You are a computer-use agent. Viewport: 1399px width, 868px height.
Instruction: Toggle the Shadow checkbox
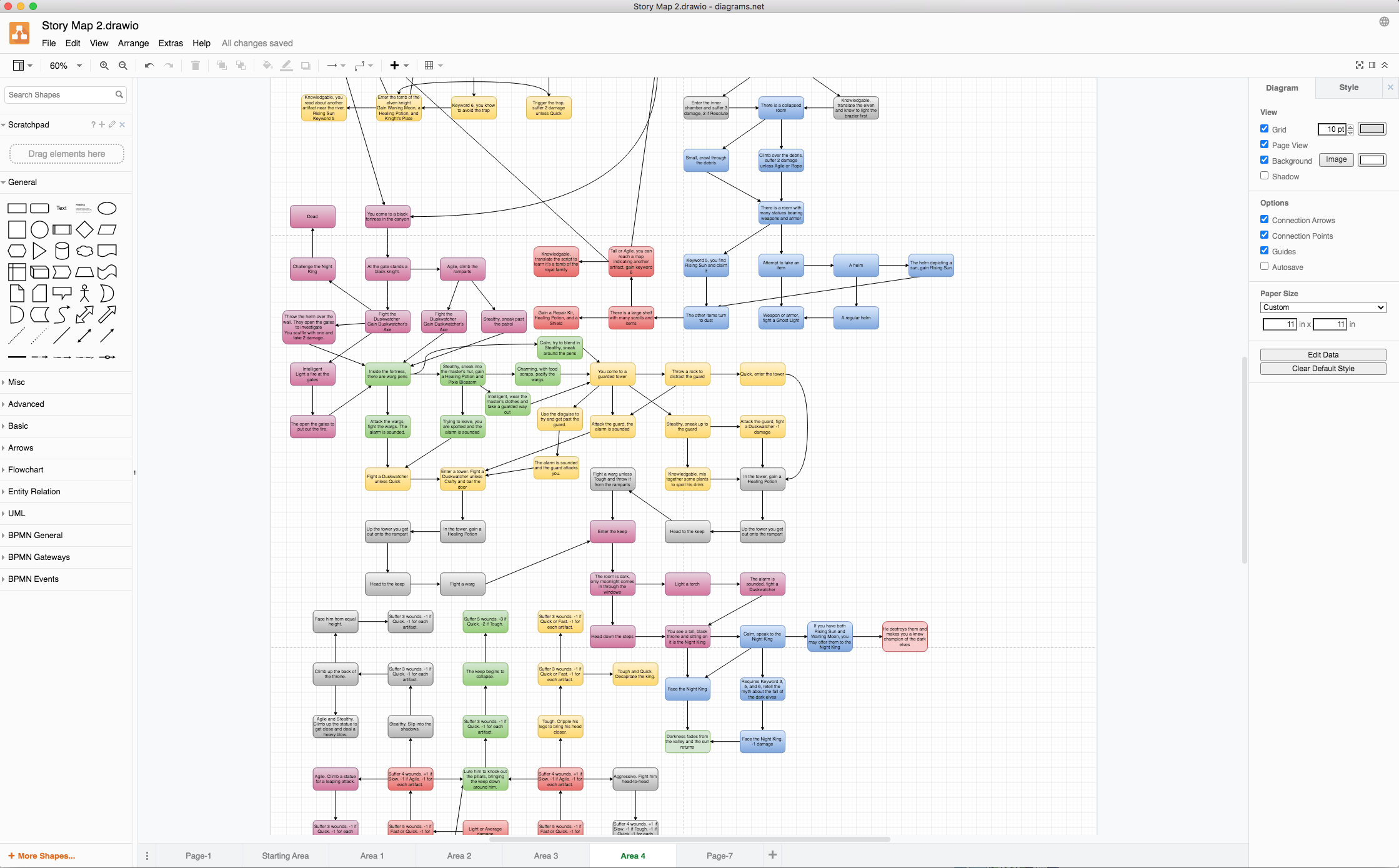[1264, 176]
